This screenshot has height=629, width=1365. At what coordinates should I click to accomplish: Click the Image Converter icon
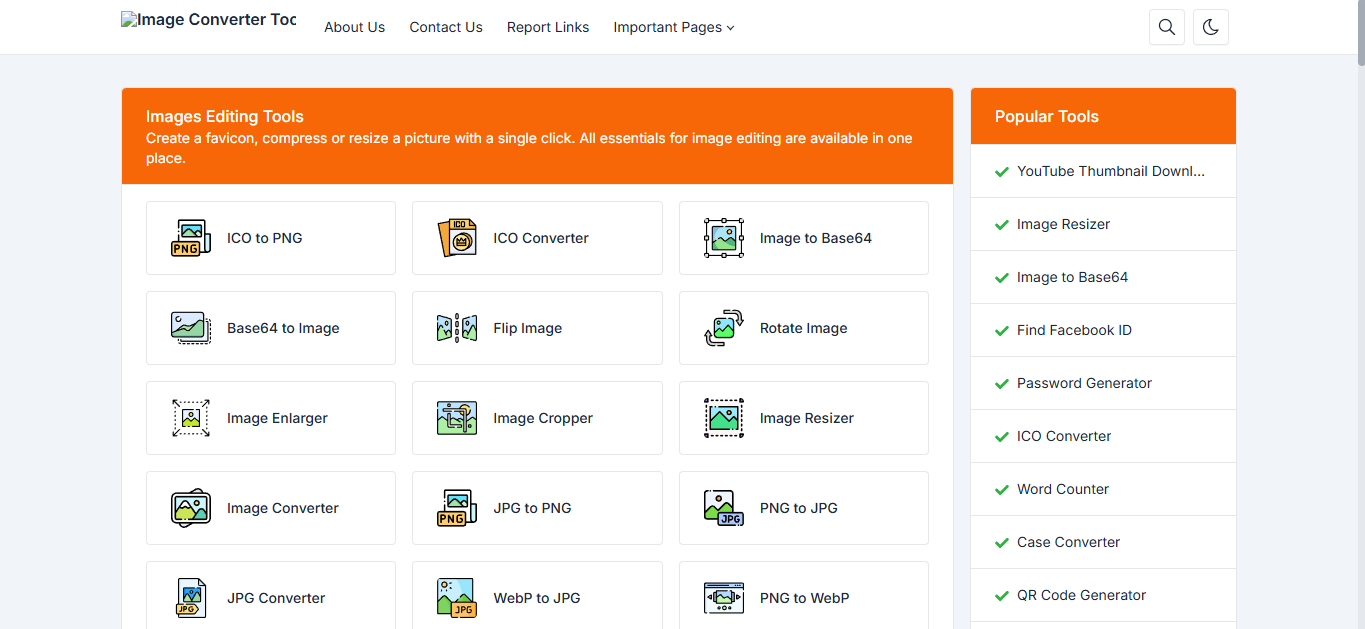(191, 508)
